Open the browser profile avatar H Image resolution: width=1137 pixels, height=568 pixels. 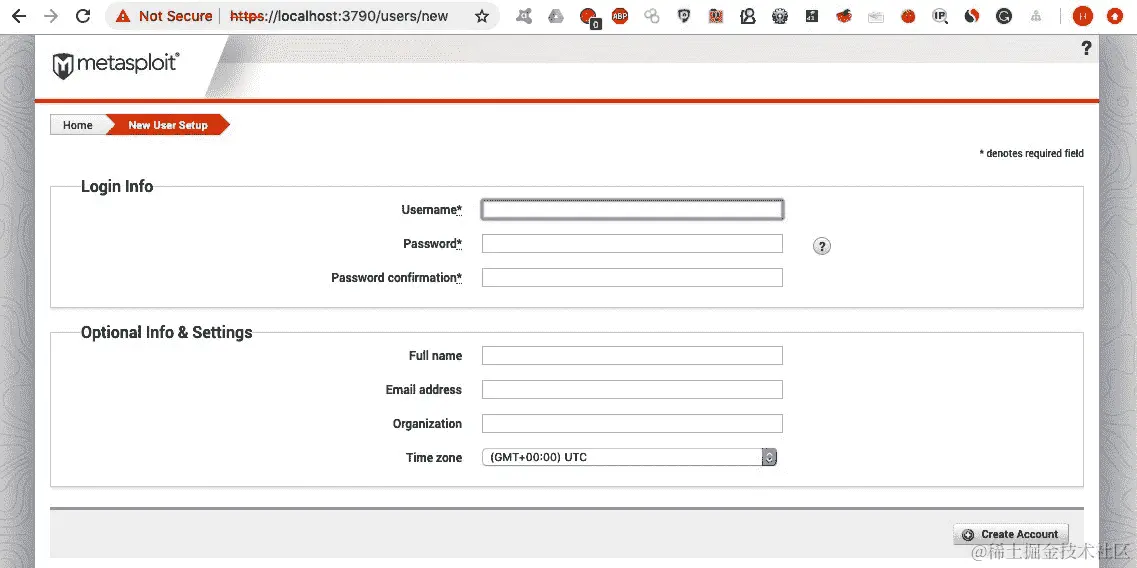[x=1083, y=16]
